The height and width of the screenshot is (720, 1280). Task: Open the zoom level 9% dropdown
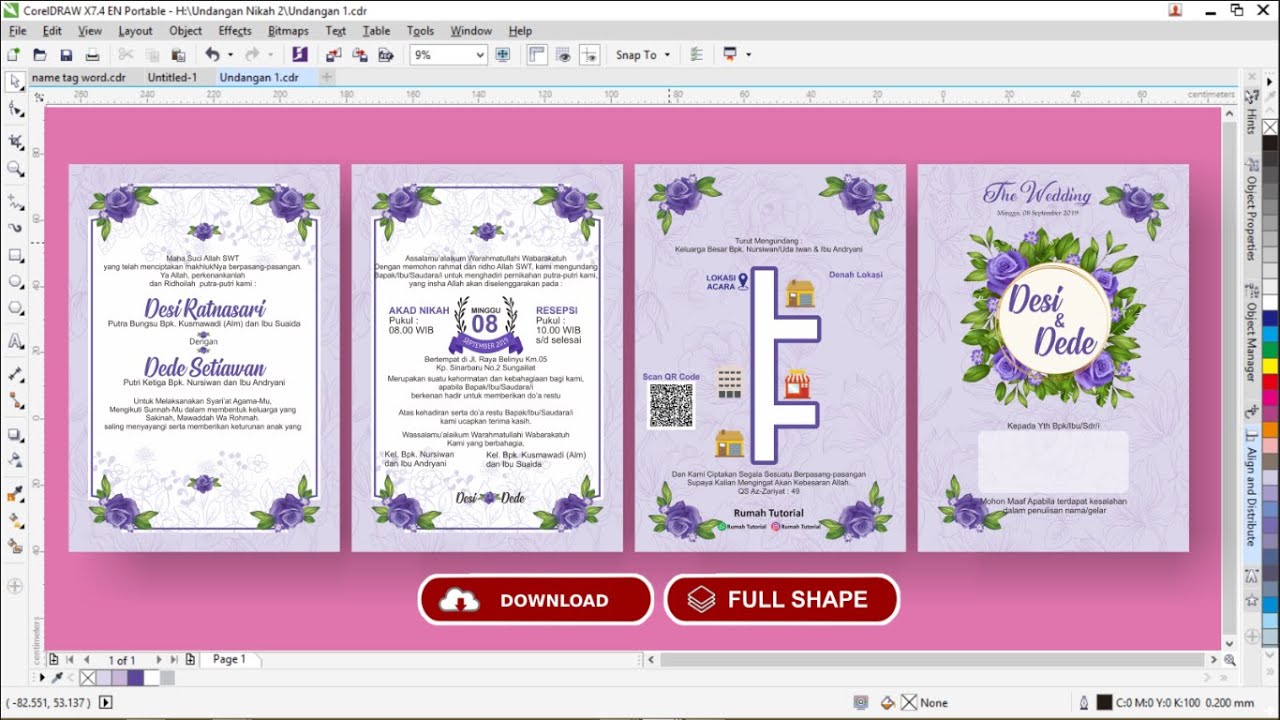[x=480, y=55]
